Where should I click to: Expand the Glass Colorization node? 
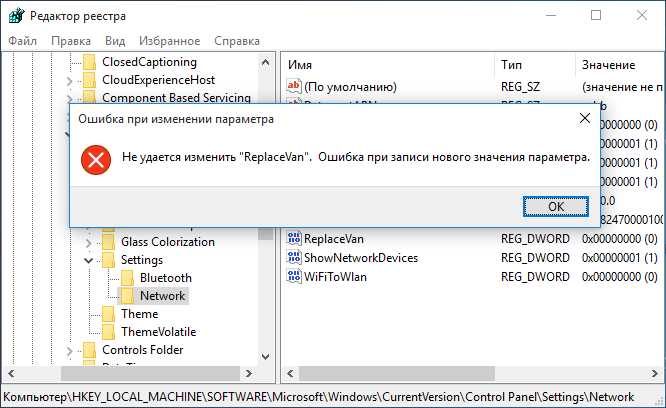pos(88,243)
